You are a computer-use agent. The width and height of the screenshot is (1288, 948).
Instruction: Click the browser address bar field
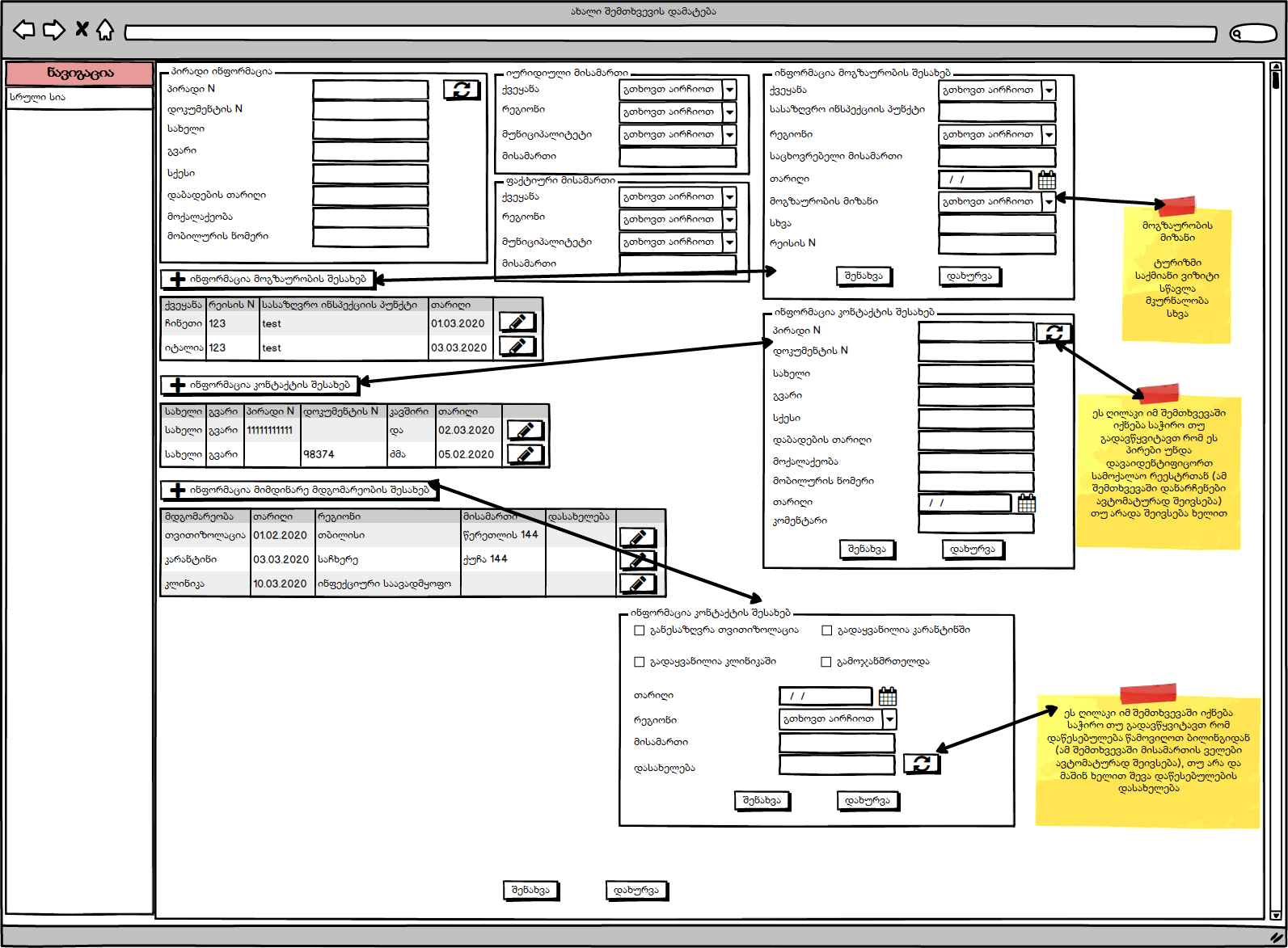click(670, 33)
